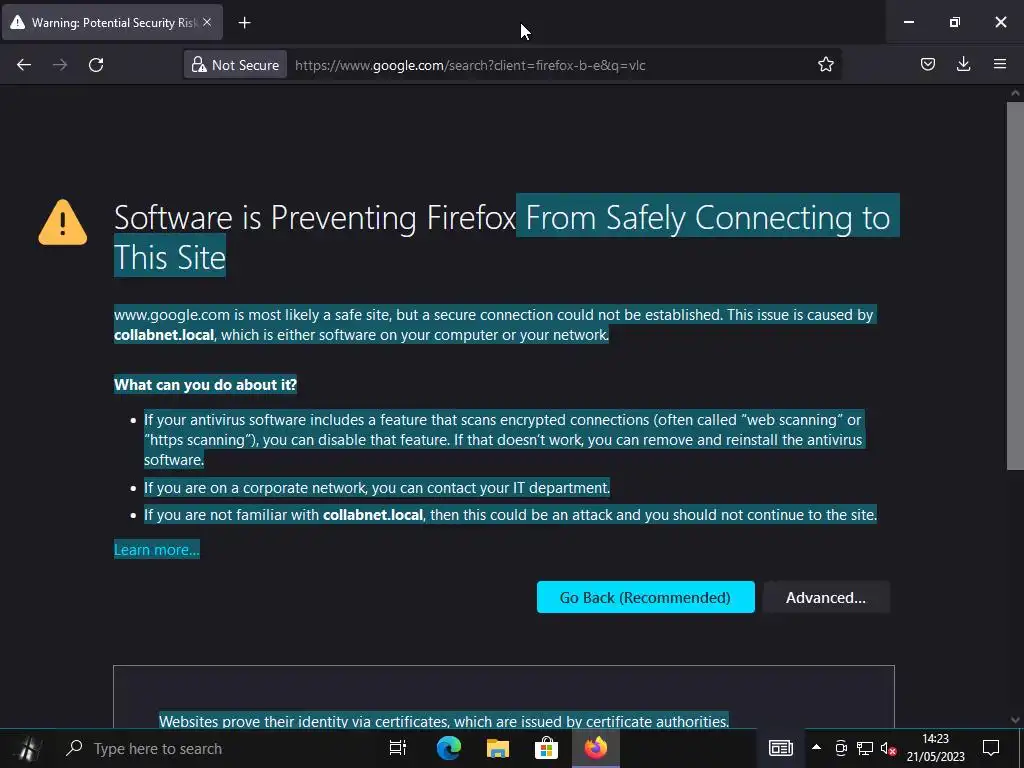Open Task View on the taskbar
This screenshot has height=768, width=1024.
pyautogui.click(x=397, y=748)
